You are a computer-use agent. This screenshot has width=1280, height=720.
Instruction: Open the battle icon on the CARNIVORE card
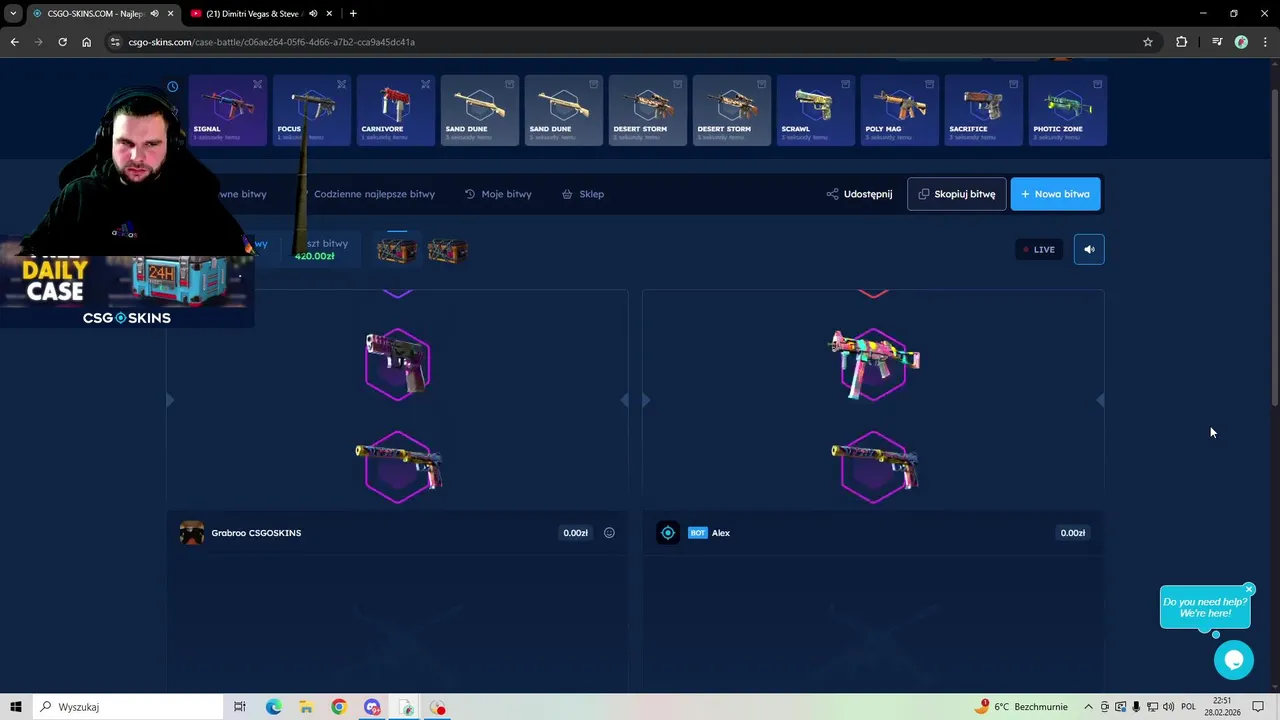click(x=425, y=84)
